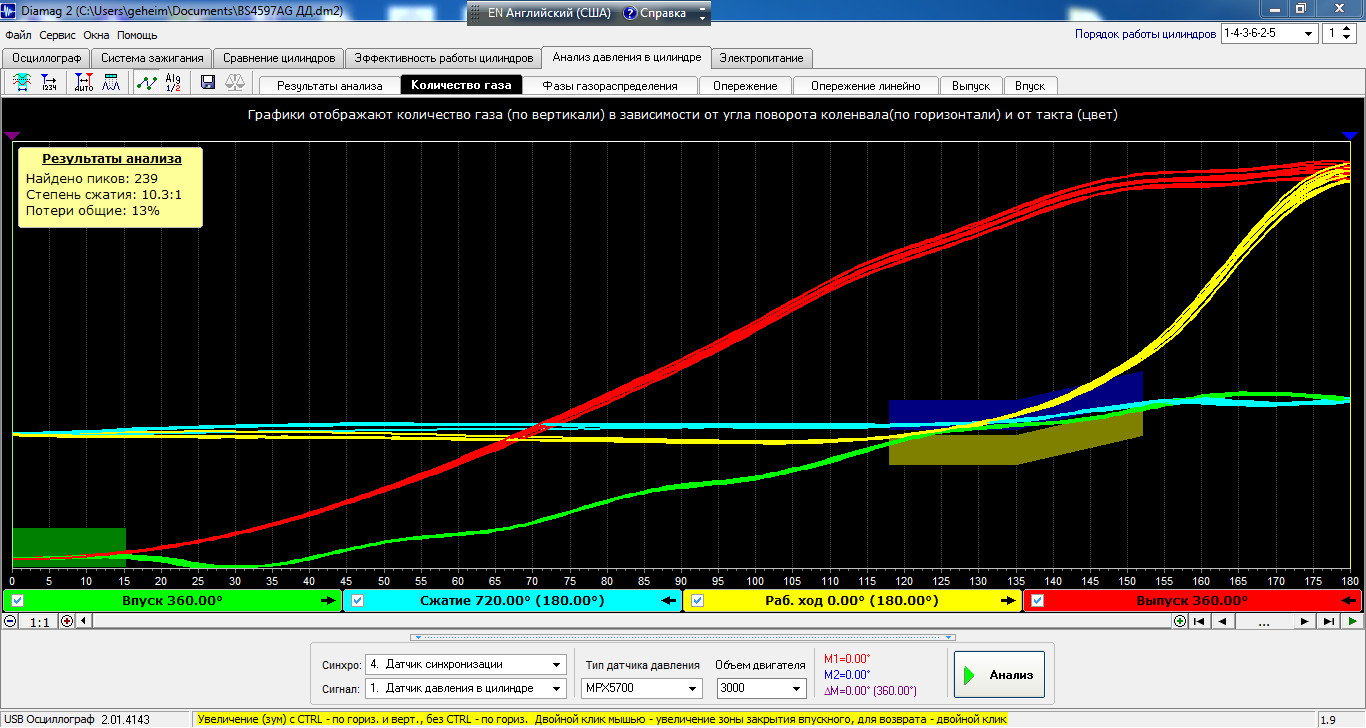The image size is (1366, 728).
Task: Click the green plus icon near playback controls
Action: [1180, 621]
